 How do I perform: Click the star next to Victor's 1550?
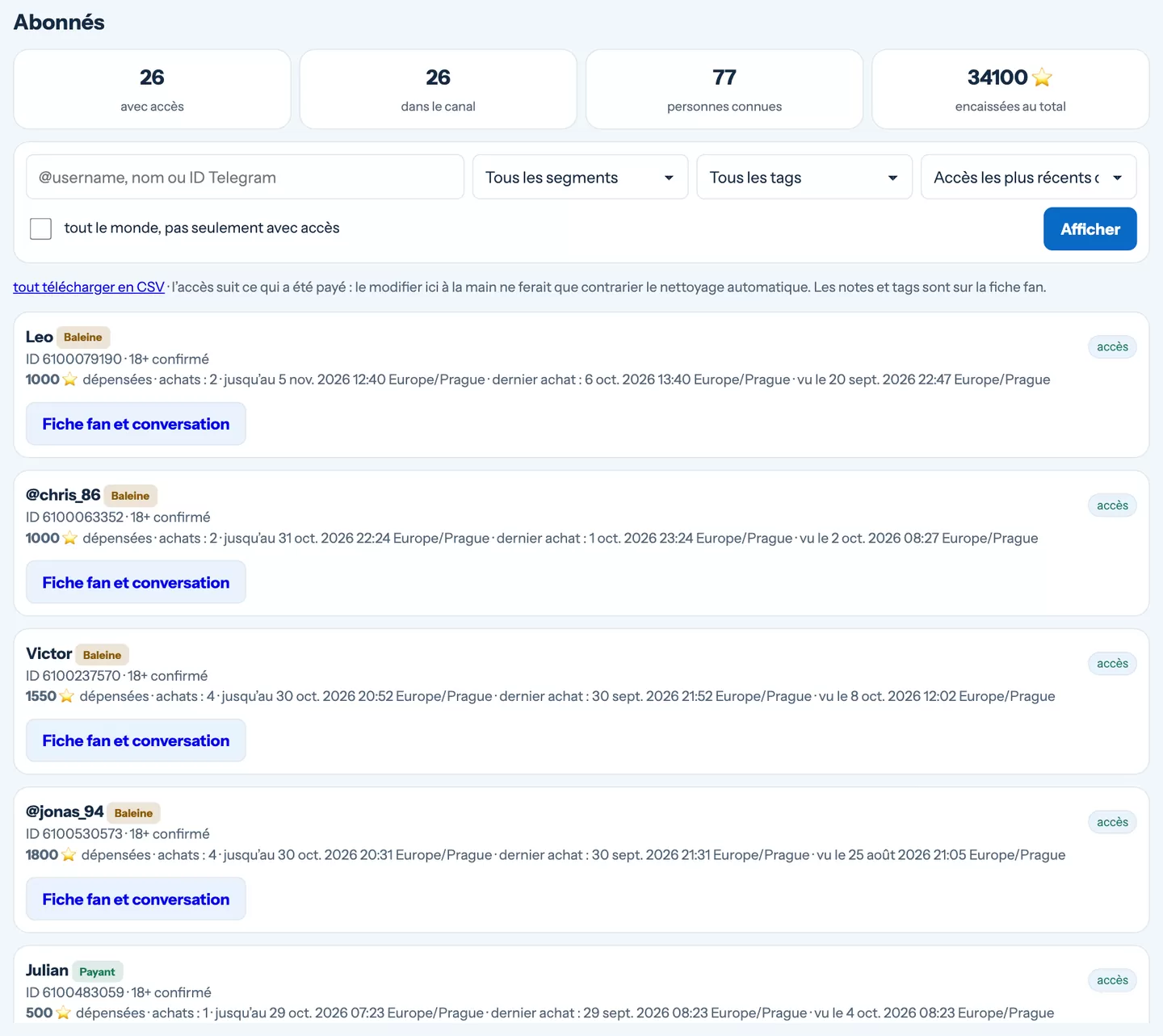pyautogui.click(x=66, y=696)
